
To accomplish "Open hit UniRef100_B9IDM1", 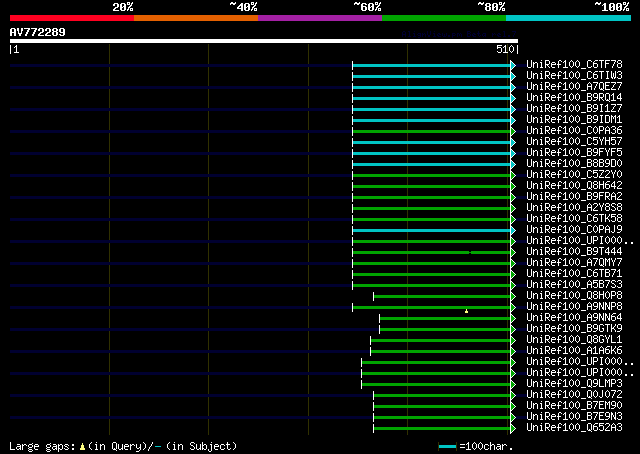I will (574, 120).
